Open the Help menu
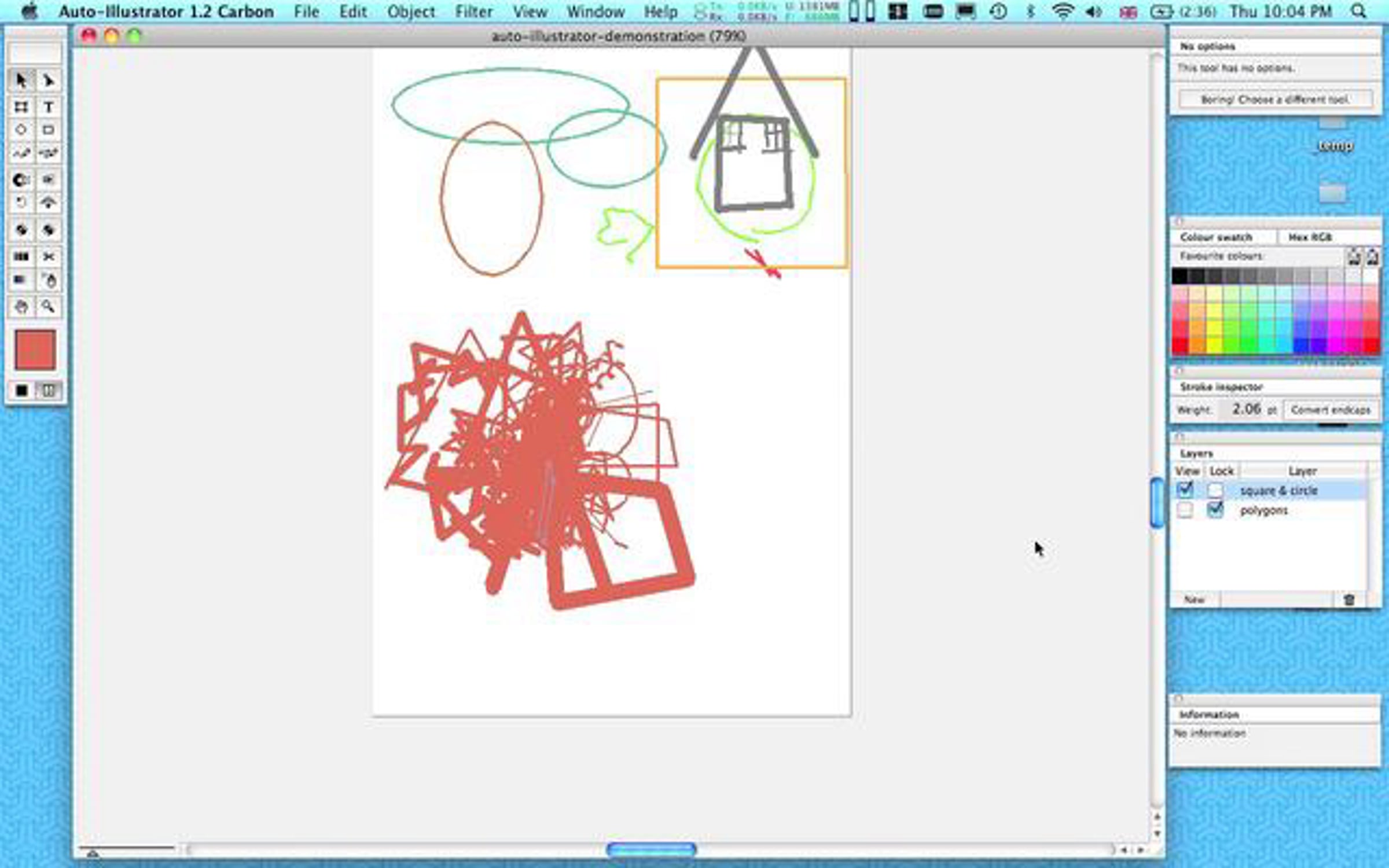 tap(661, 12)
